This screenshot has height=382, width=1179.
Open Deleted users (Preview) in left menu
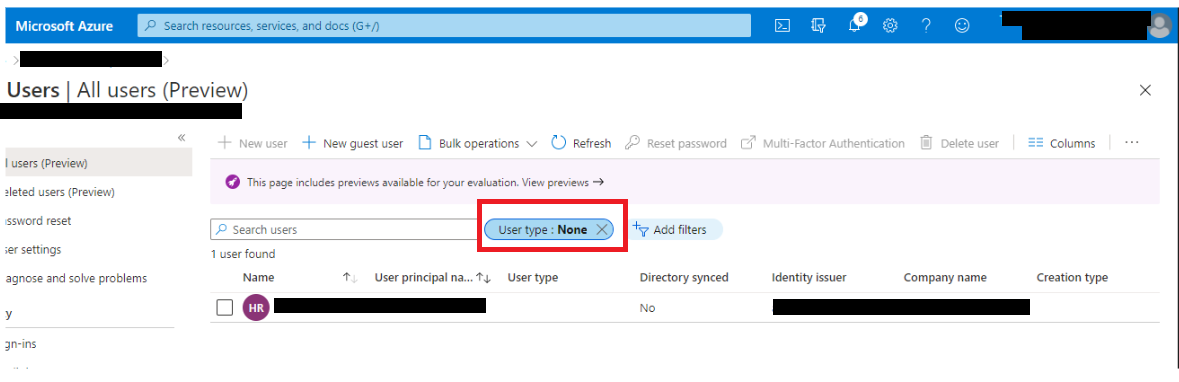59,192
